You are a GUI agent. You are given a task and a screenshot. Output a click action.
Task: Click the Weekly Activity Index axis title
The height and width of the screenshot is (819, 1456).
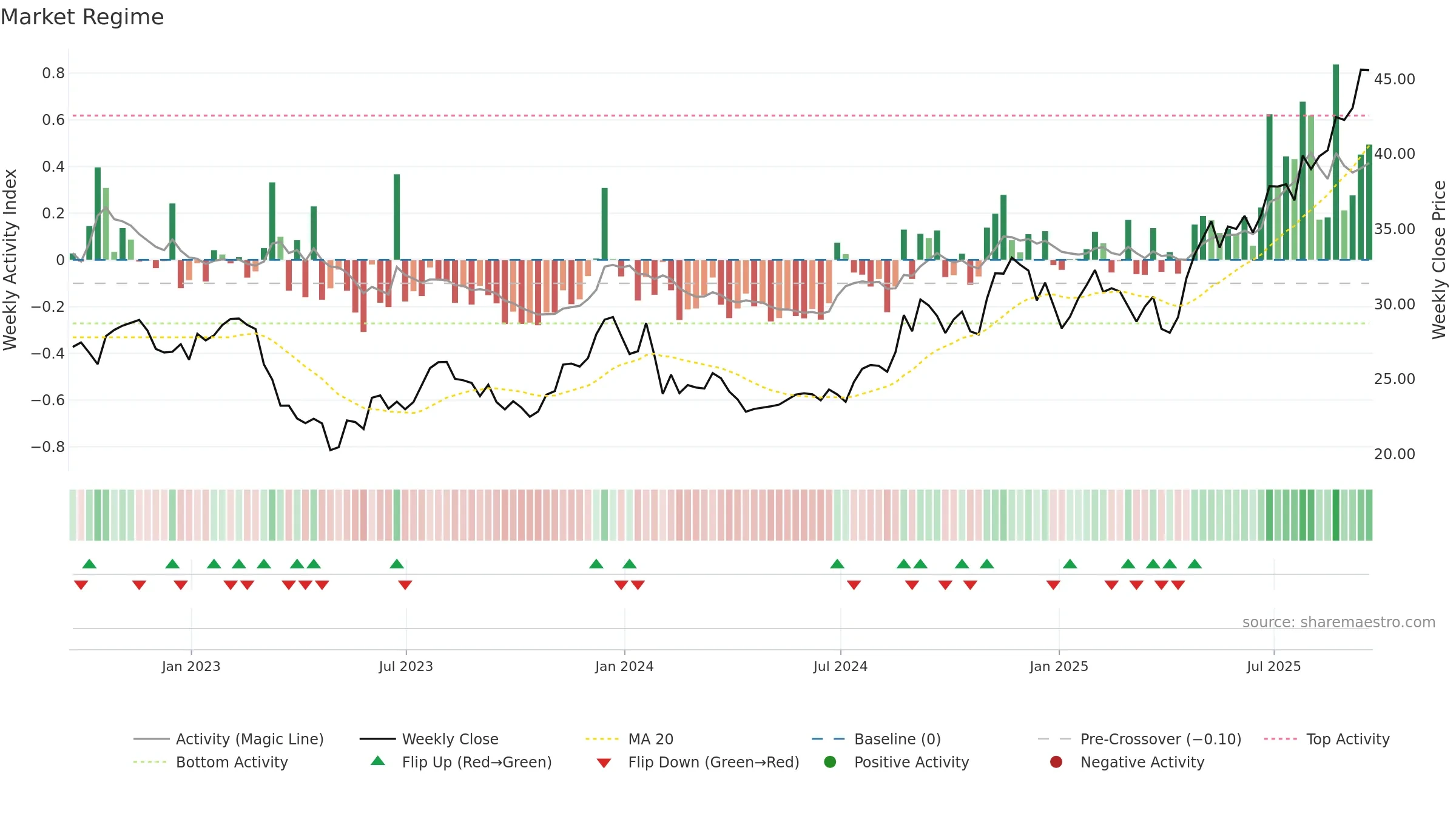pos(10,260)
